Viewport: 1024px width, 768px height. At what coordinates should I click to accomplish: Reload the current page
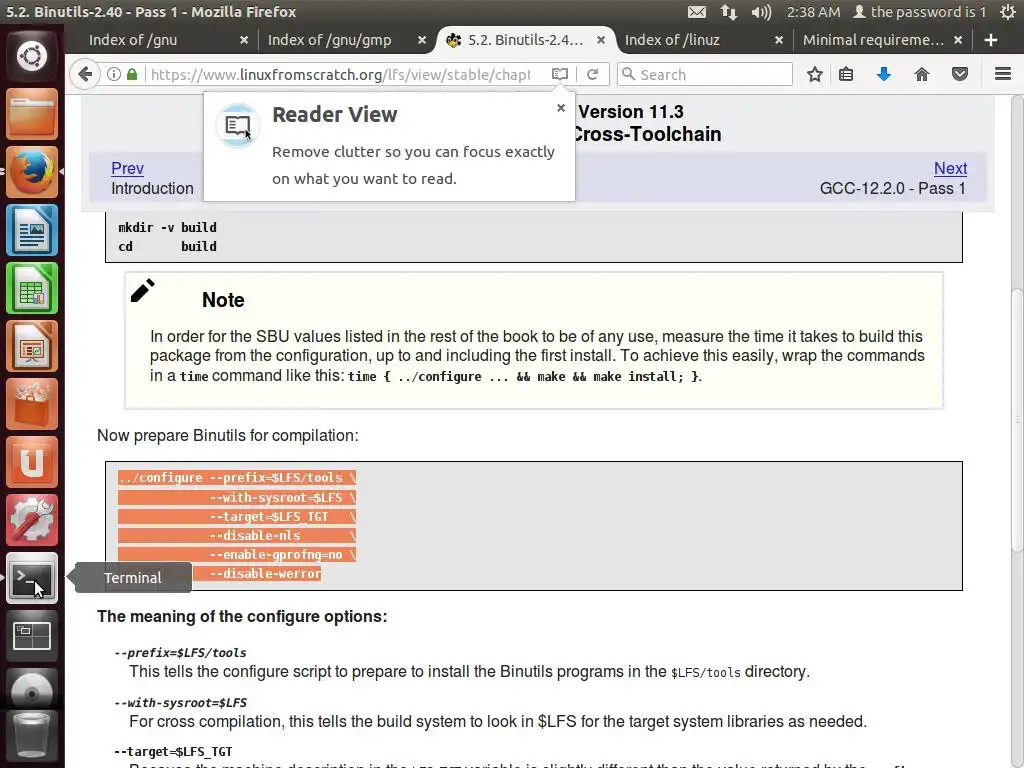pos(592,74)
